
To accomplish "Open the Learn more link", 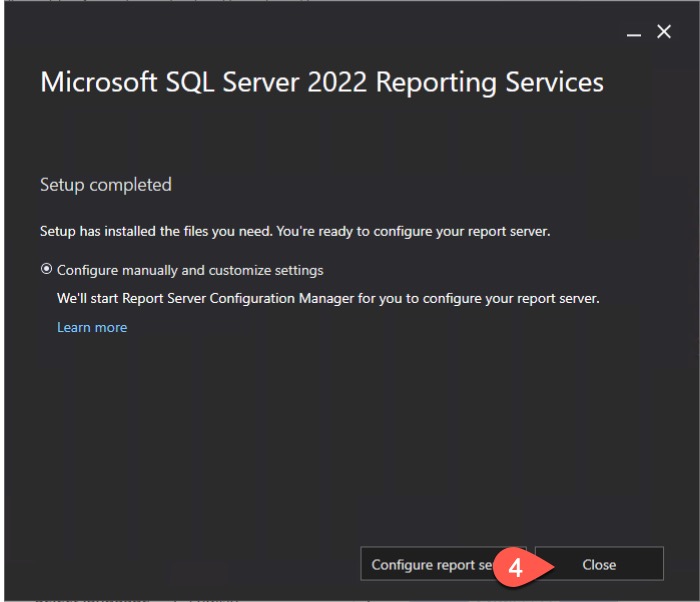I will point(92,327).
